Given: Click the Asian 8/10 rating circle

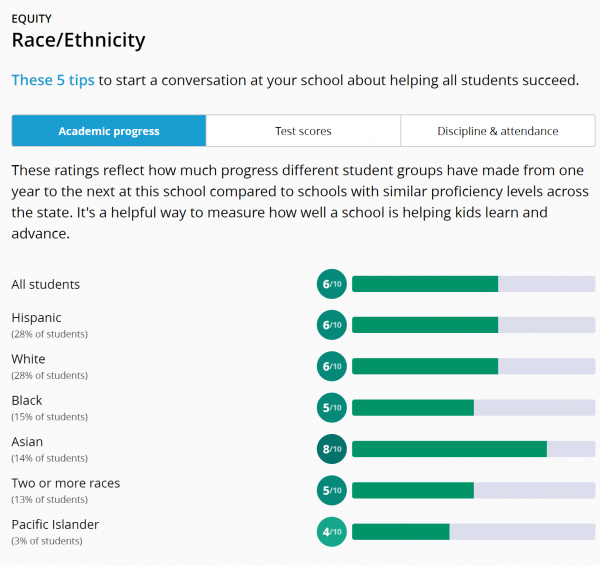Looking at the screenshot, I should pos(331,449).
